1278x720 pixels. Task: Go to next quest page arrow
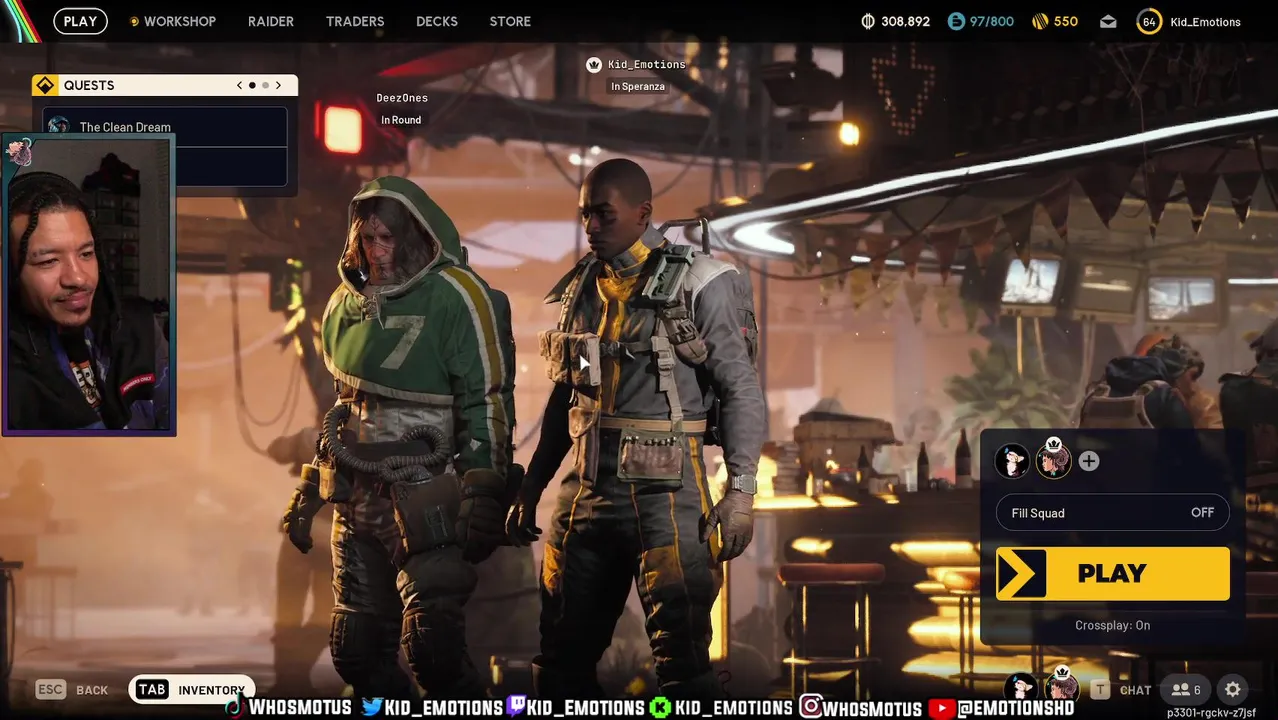click(x=278, y=85)
